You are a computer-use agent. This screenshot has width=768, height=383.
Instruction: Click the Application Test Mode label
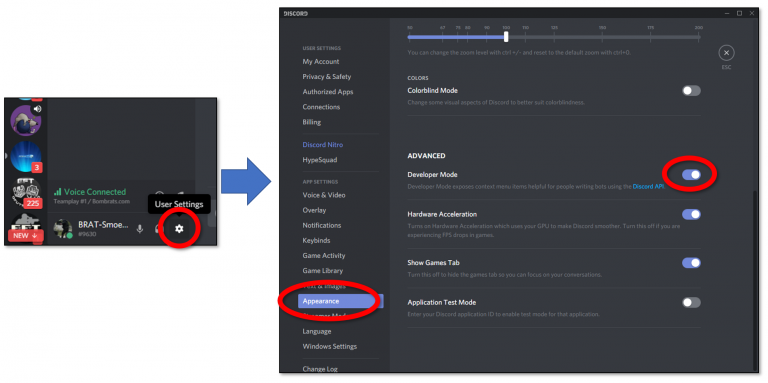coord(442,303)
